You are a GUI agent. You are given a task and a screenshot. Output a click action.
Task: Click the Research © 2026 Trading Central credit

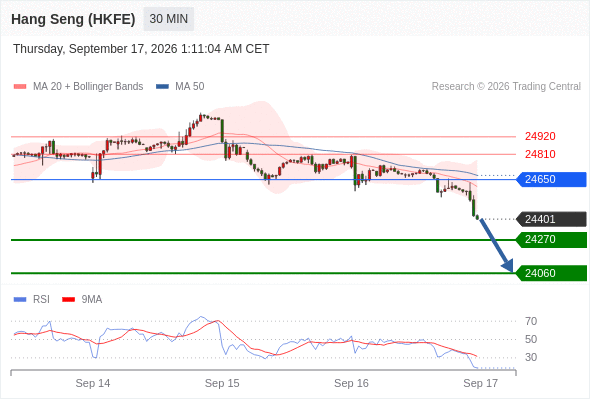coord(506,87)
